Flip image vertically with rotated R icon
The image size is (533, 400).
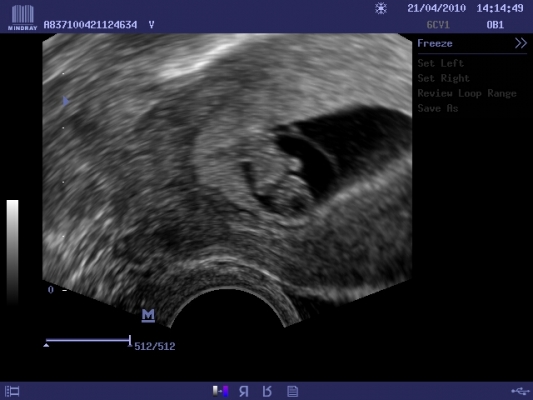(x=267, y=392)
